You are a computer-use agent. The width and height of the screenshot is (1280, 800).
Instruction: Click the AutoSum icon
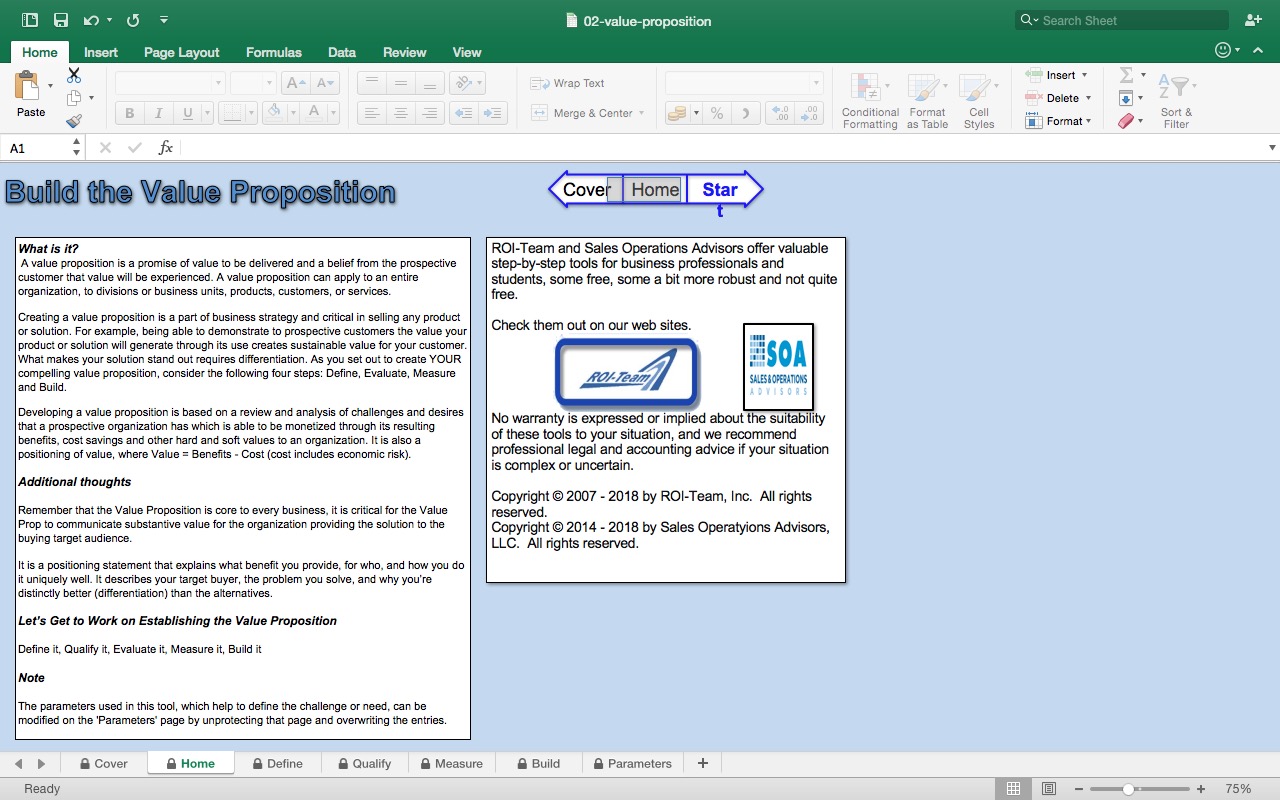pyautogui.click(x=1127, y=74)
